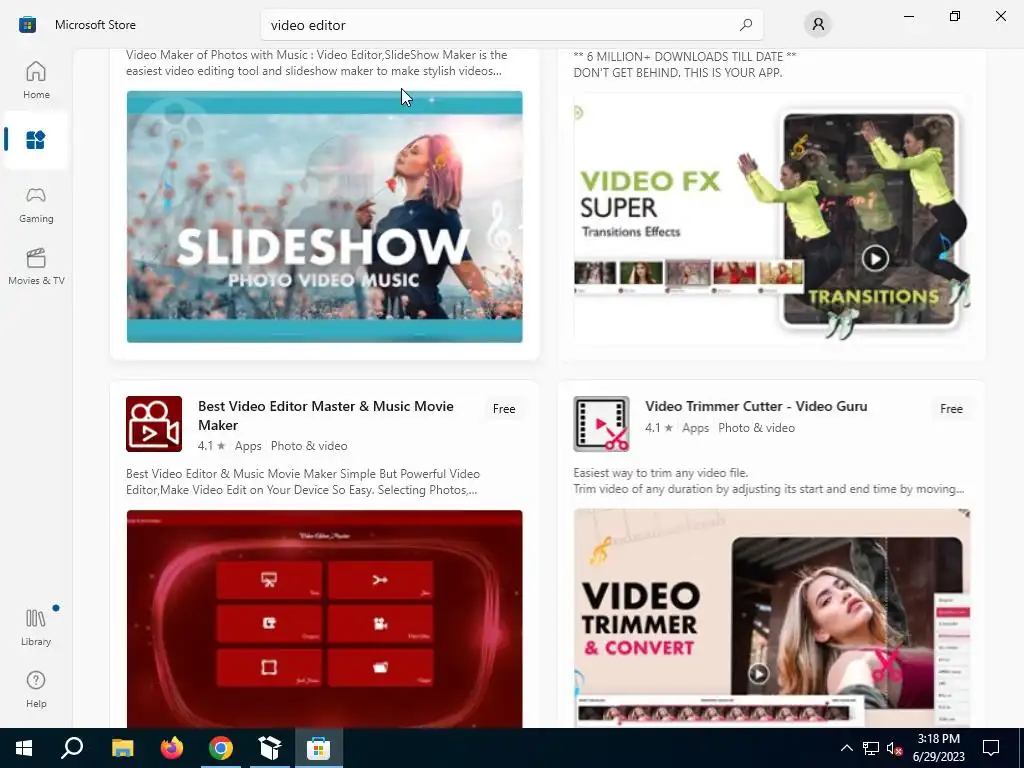Screen dimensions: 1024x768
Task: Open the user account profile icon
Action: [818, 25]
